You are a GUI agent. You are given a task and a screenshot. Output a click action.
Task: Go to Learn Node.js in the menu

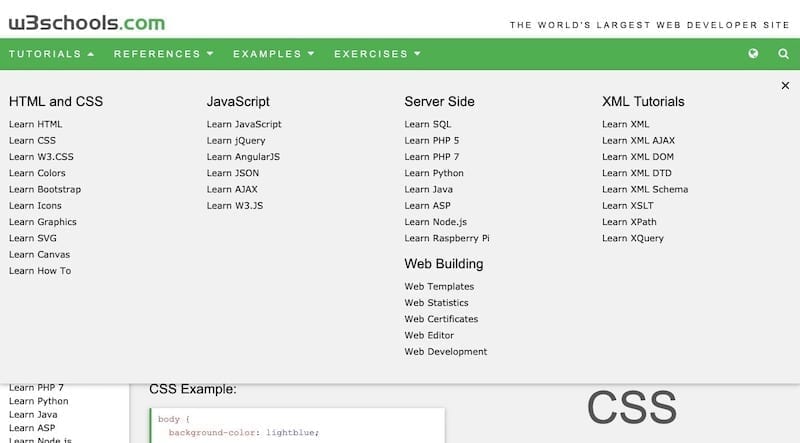[x=436, y=222]
